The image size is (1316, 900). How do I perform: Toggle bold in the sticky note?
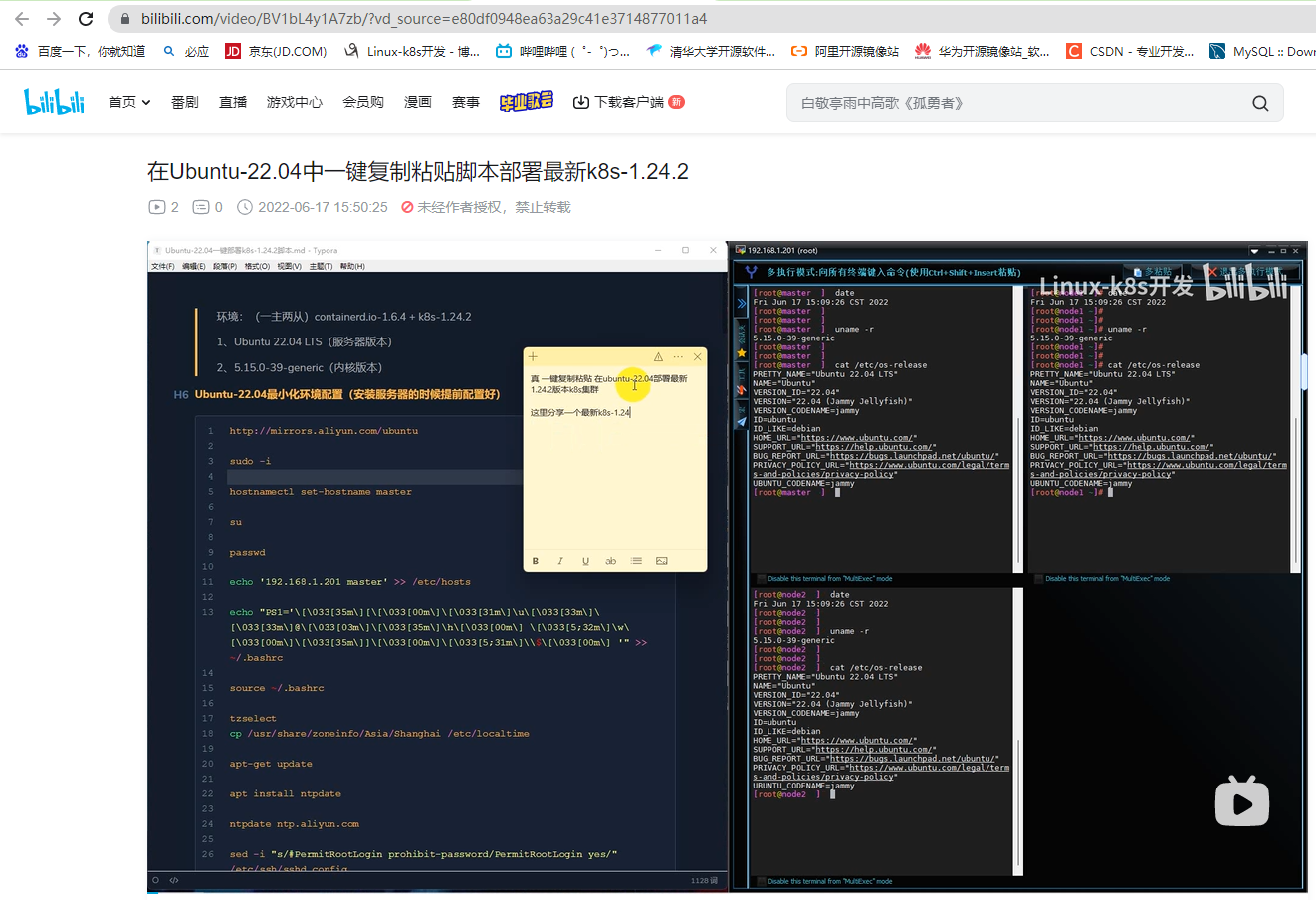click(x=536, y=562)
